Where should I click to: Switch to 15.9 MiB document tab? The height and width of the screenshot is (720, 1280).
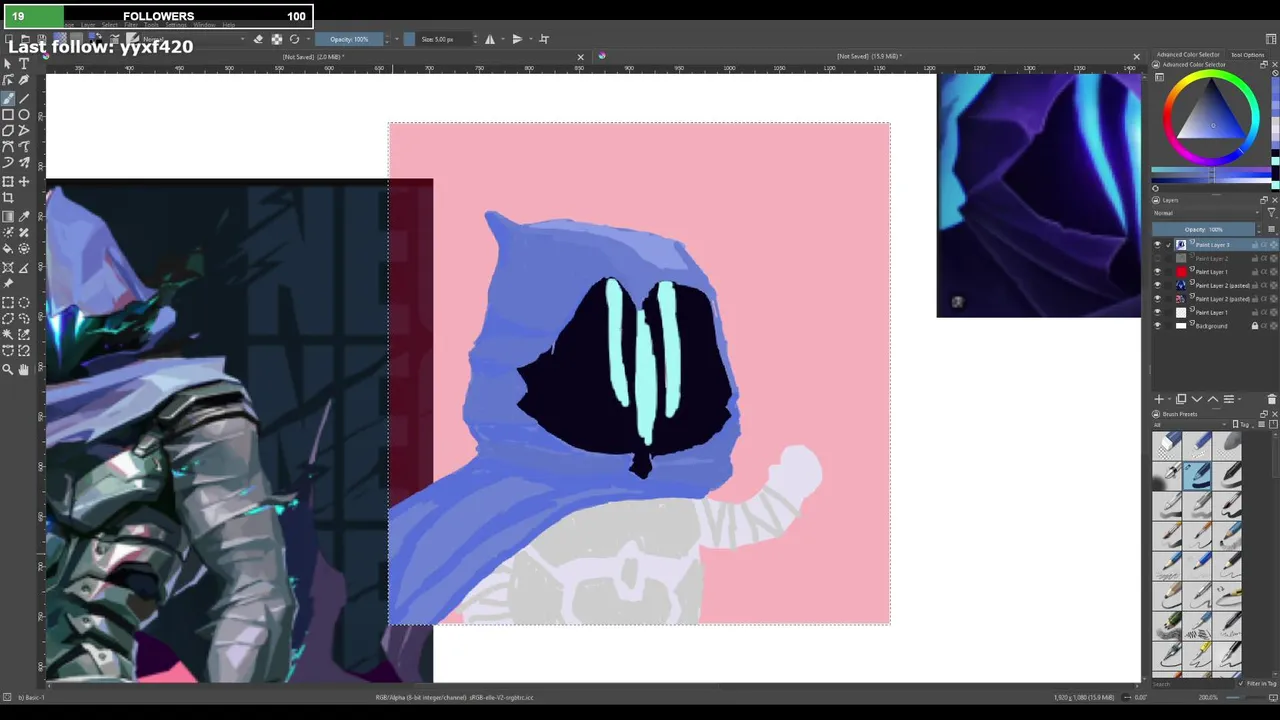click(869, 57)
